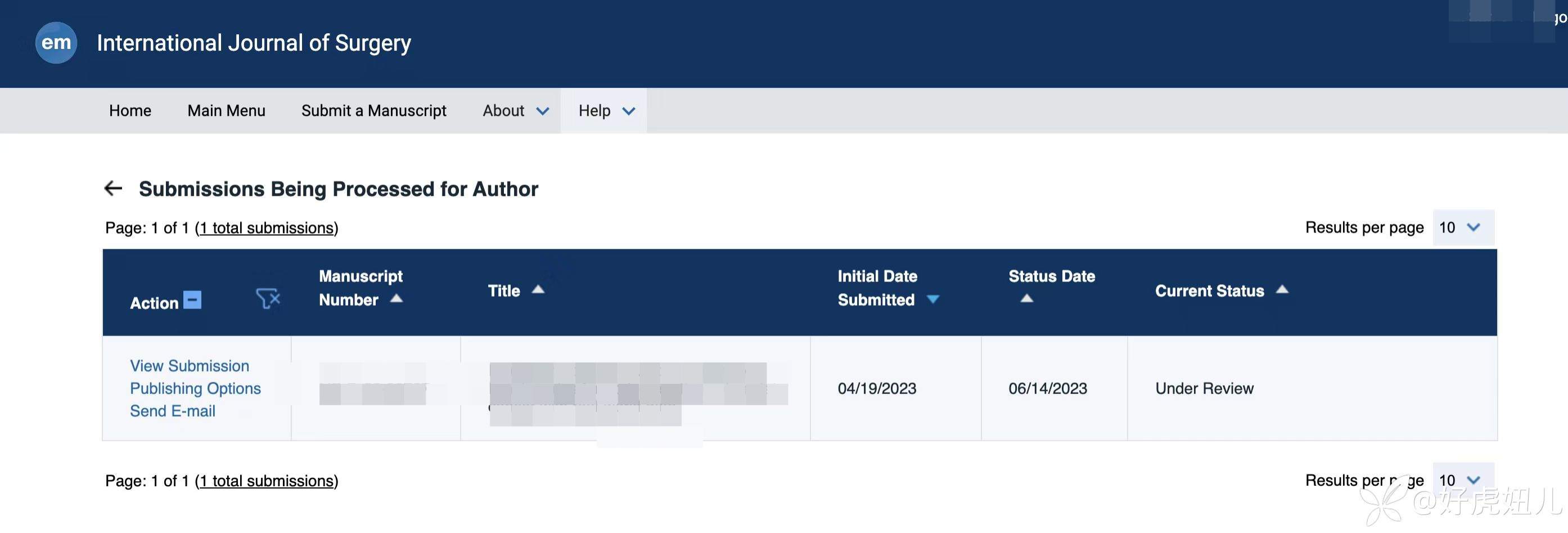
Task: Click the clear filter funnel icon
Action: click(x=268, y=298)
